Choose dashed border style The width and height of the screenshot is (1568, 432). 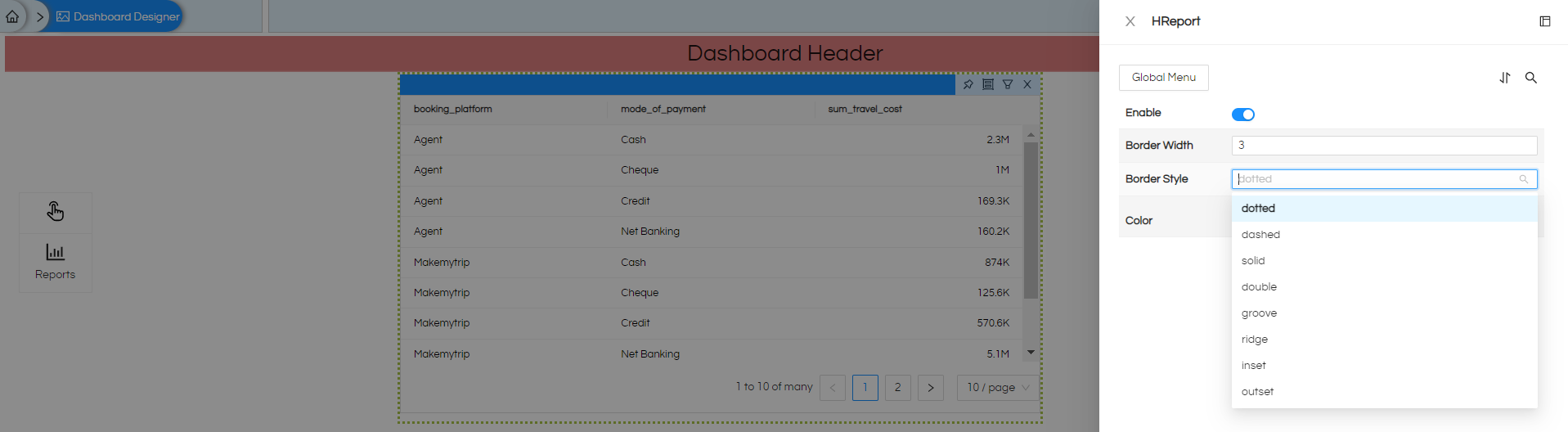point(1385,235)
